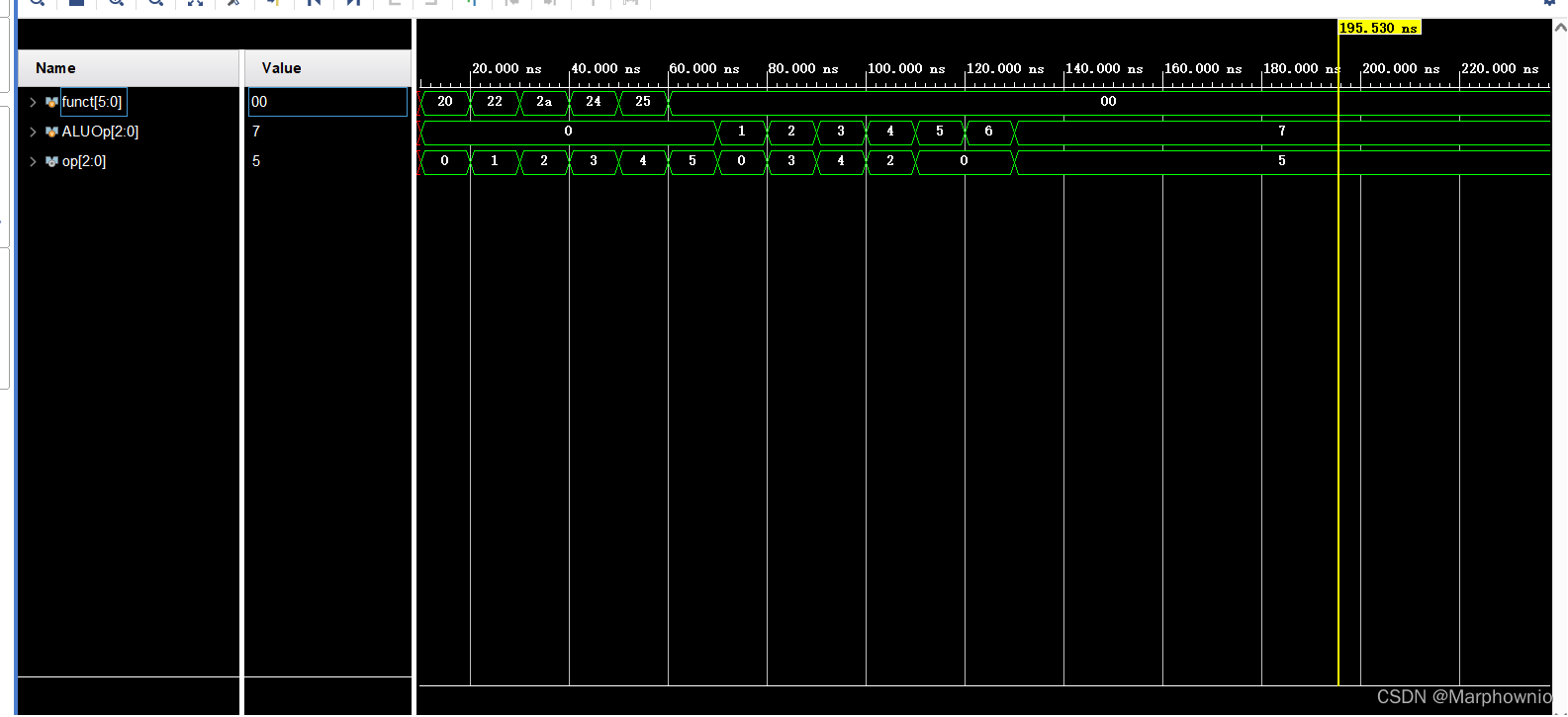Click the ALUOp waveform segment showing 0
Viewport: 1568px width, 717px height.
pyautogui.click(x=568, y=132)
